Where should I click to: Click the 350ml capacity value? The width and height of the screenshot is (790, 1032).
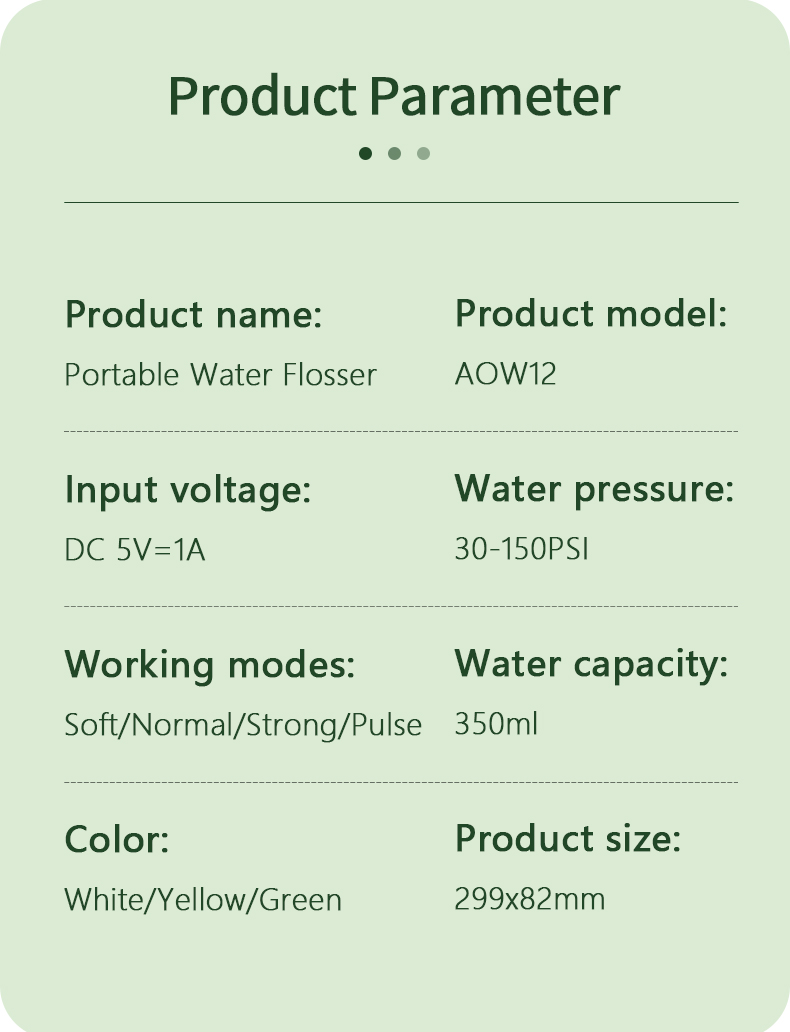coord(496,723)
